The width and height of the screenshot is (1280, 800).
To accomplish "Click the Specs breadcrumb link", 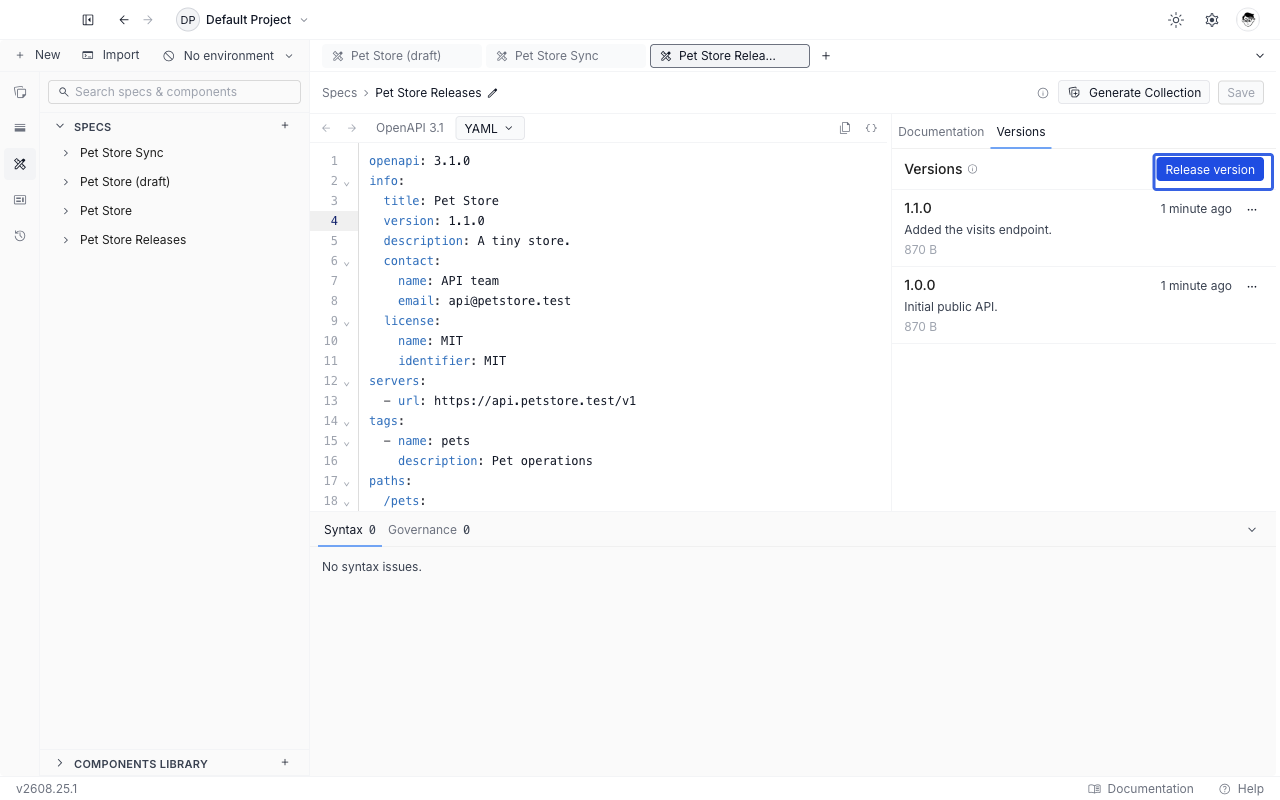I will coord(339,93).
